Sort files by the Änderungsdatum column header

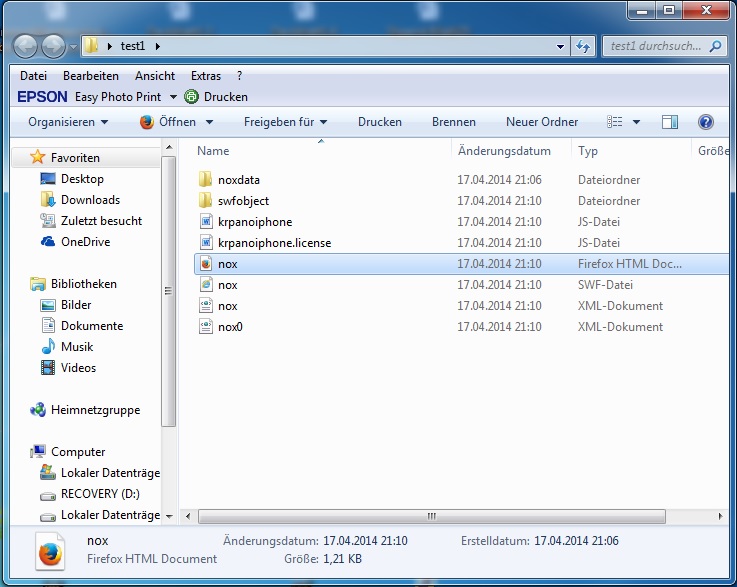pos(504,151)
